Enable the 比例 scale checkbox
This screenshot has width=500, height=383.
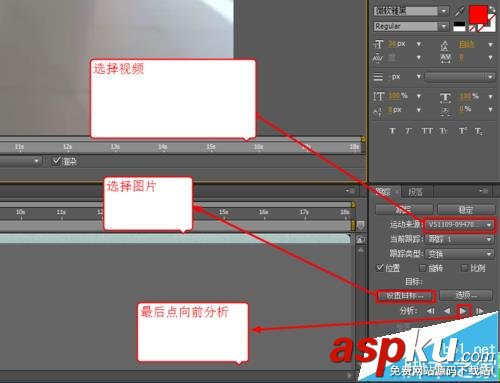464,268
